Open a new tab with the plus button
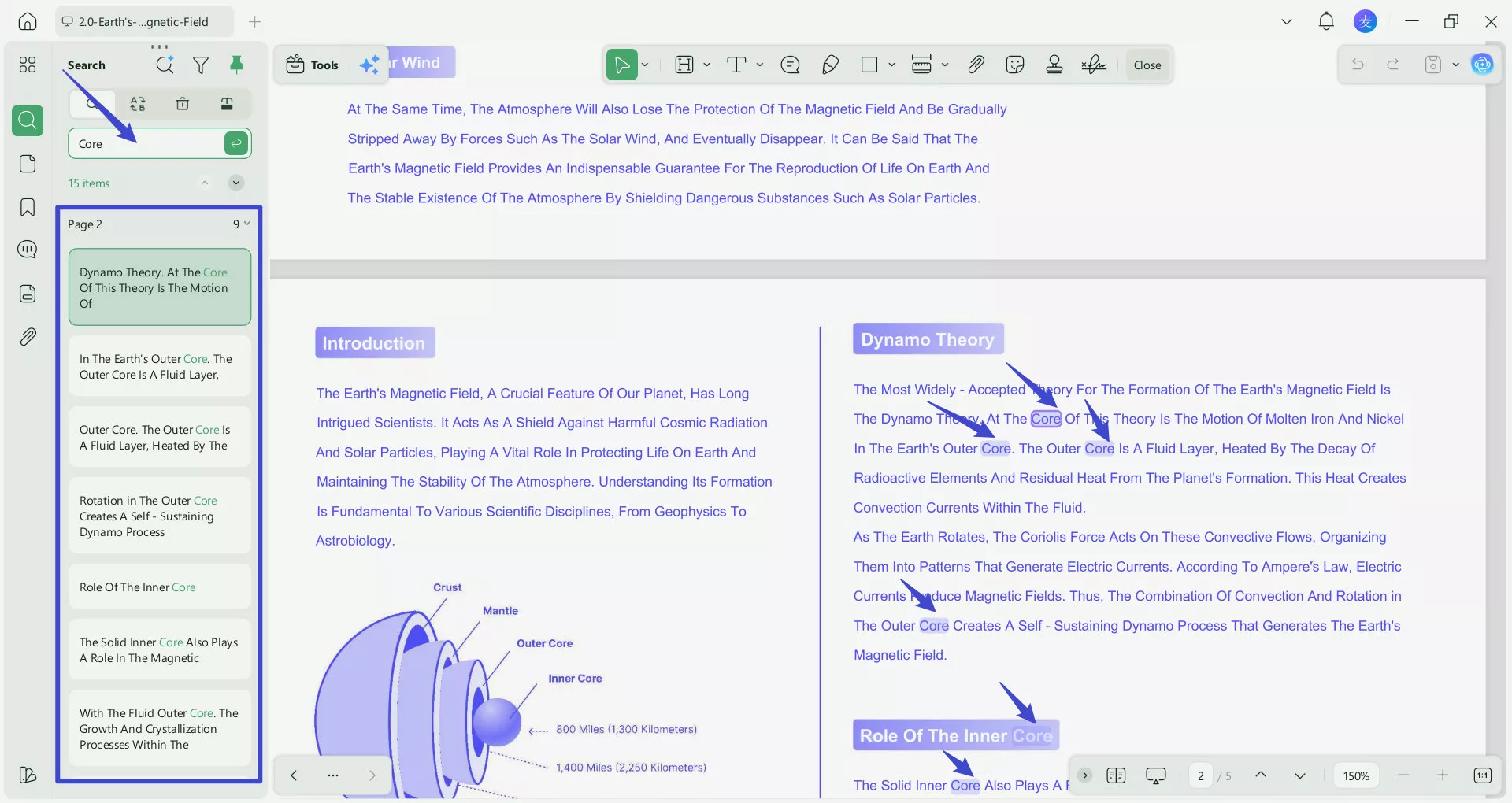Viewport: 1512px width, 803px height. pos(254,21)
